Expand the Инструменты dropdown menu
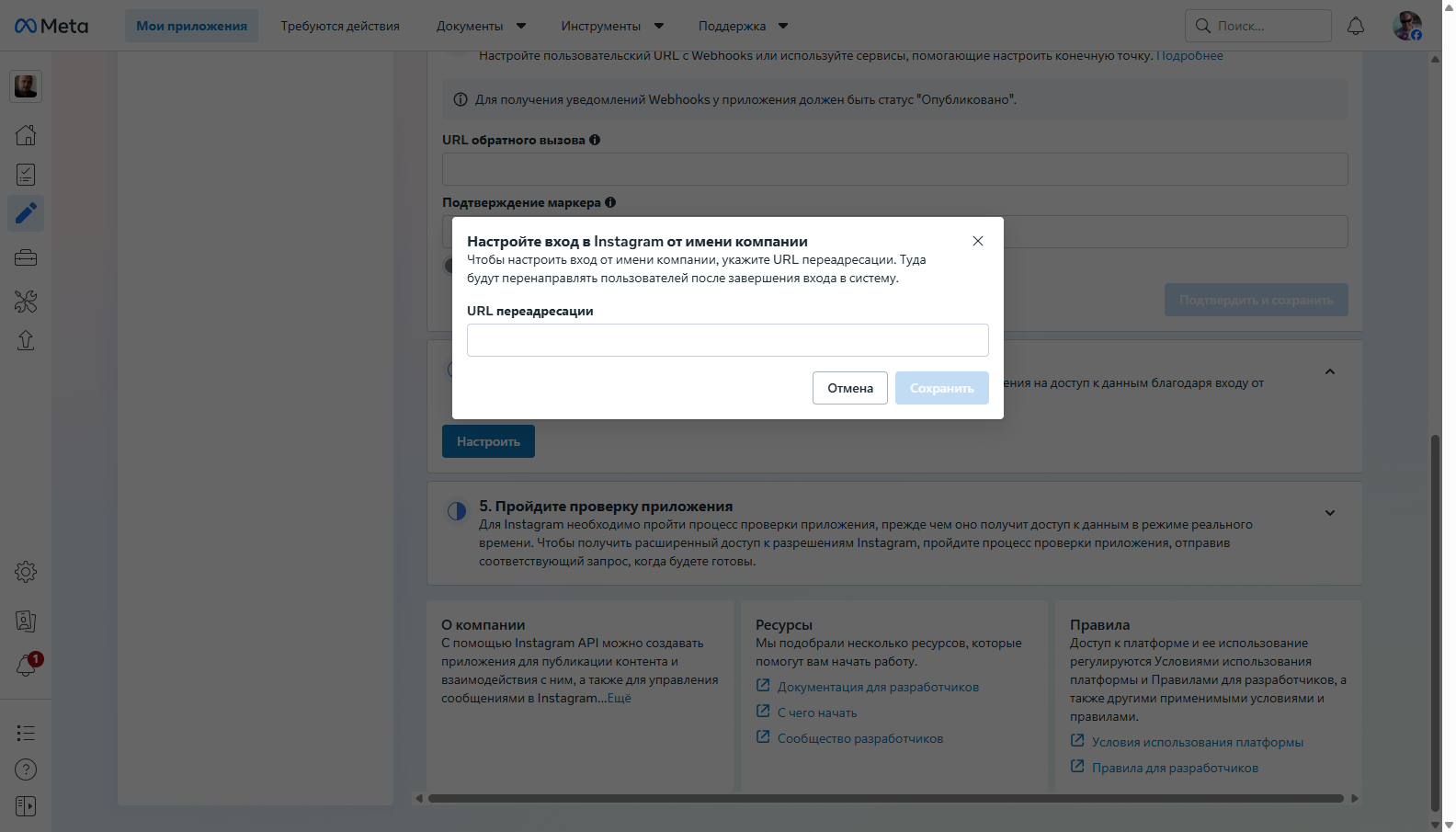The height and width of the screenshot is (832, 1456). click(612, 26)
